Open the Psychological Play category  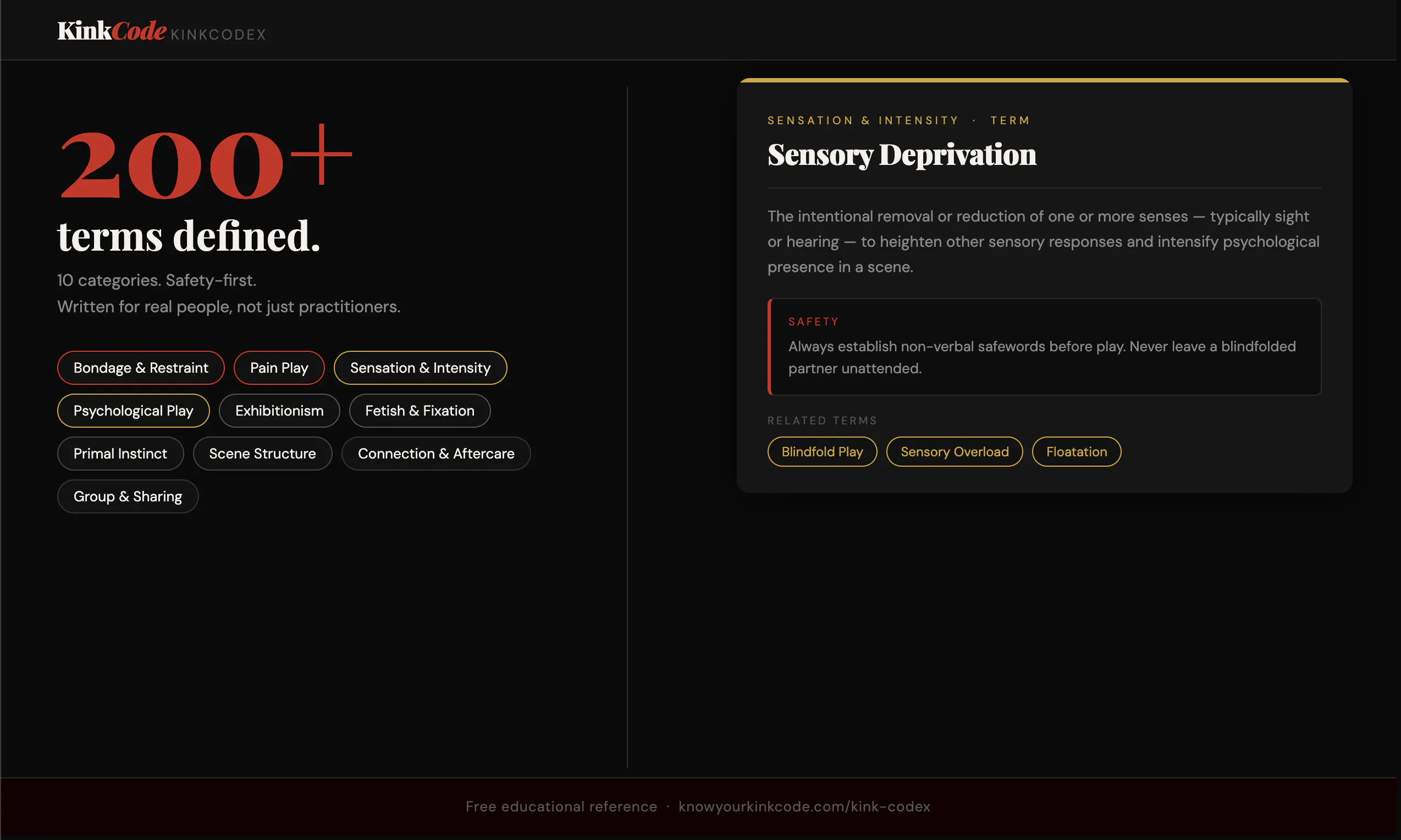(x=134, y=411)
